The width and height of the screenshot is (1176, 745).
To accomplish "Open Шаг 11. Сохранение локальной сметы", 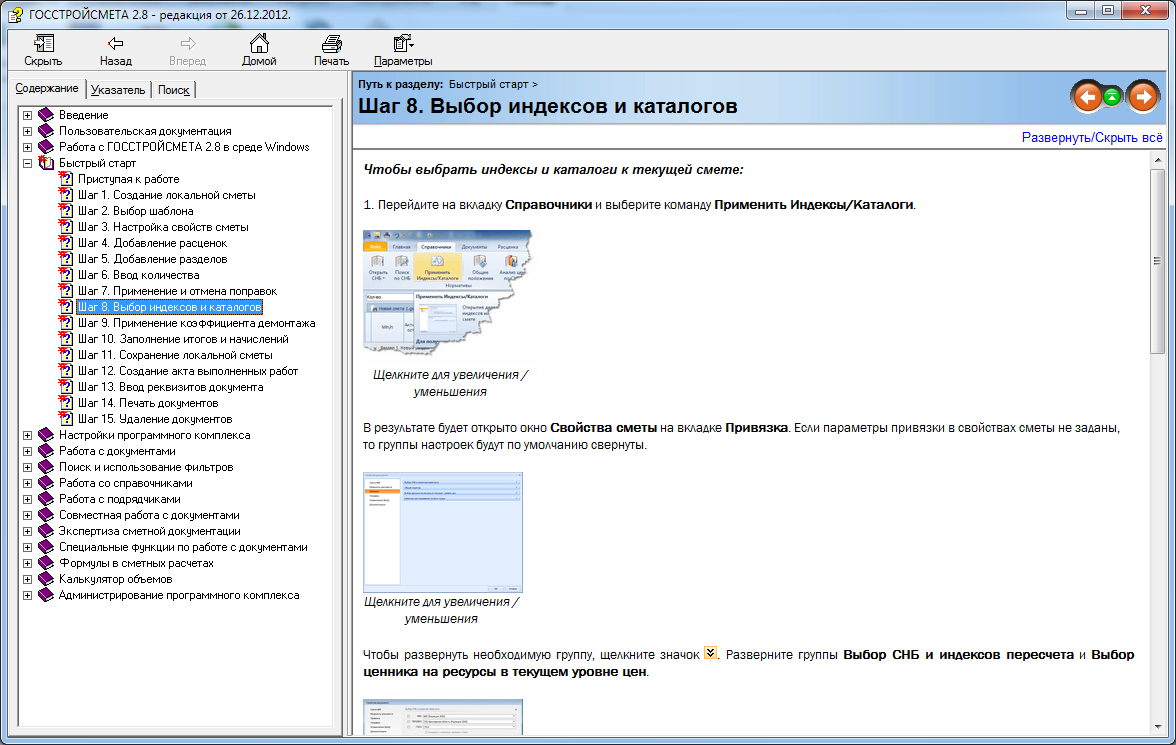I will click(x=176, y=355).
